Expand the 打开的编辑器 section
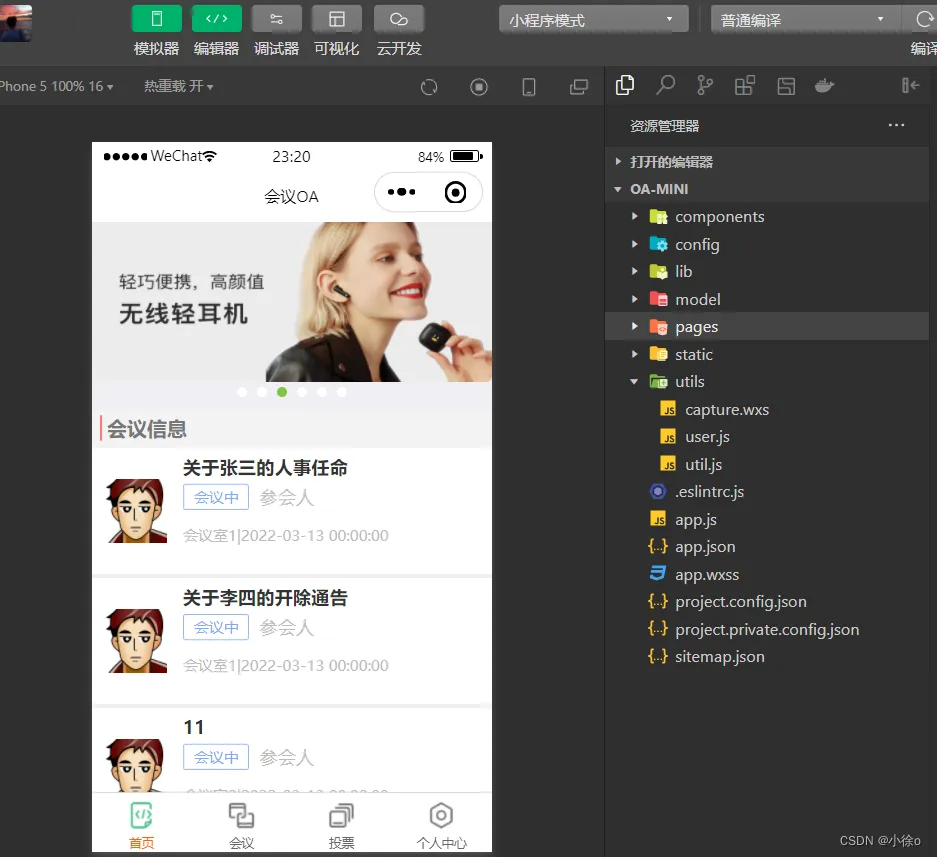 click(x=767, y=162)
